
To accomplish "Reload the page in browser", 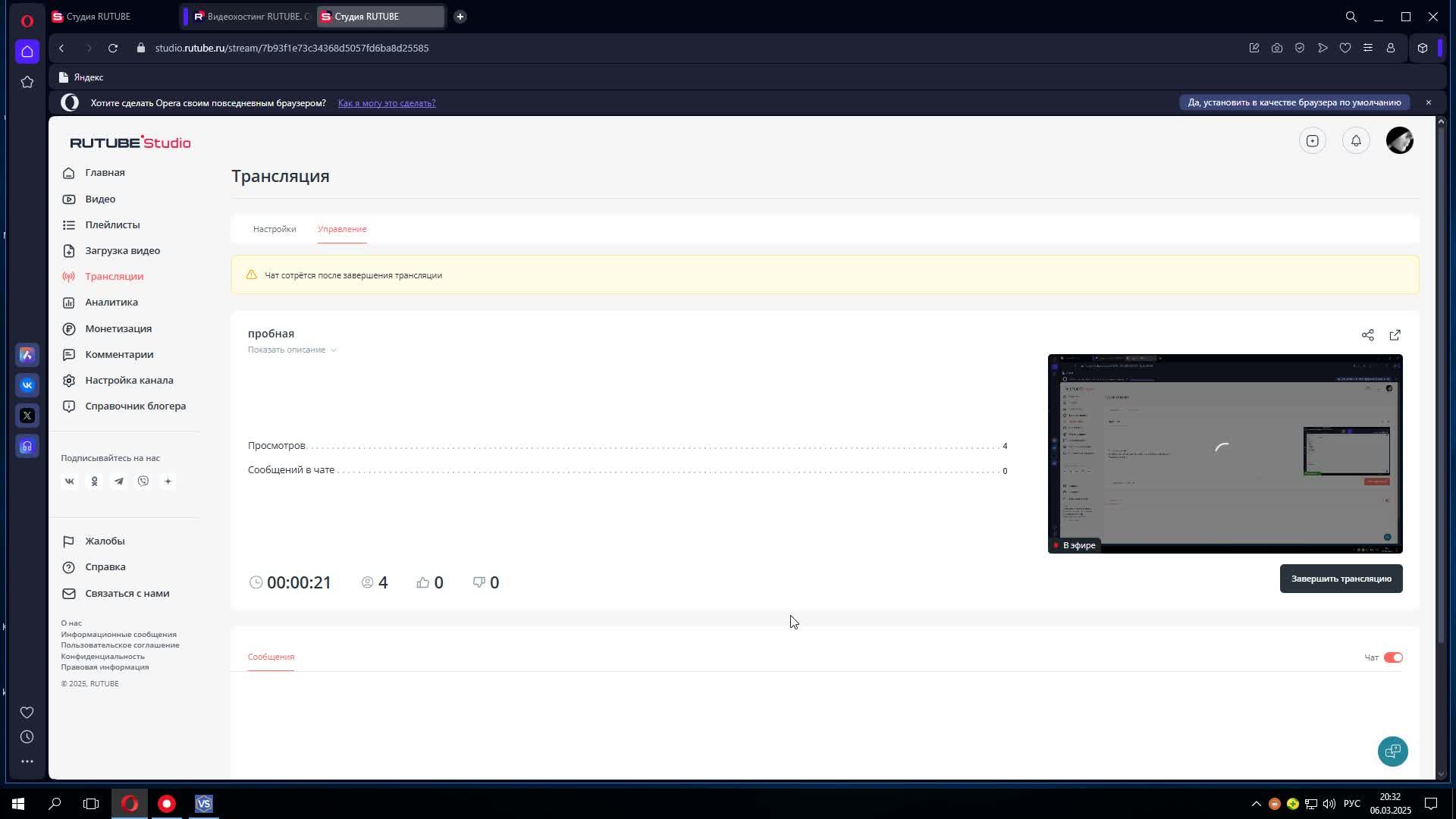I will click(113, 48).
